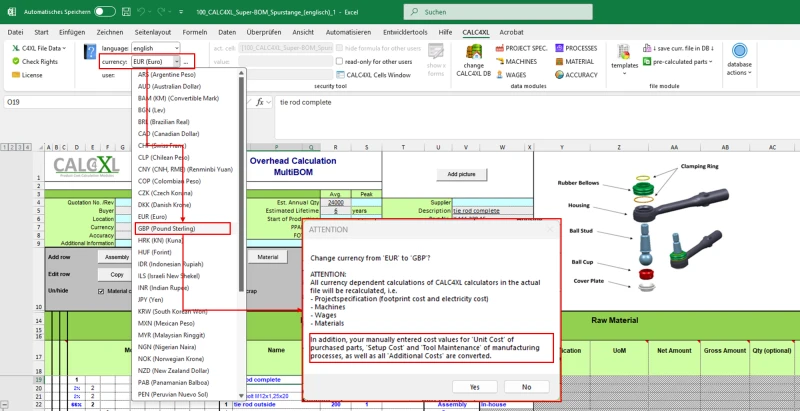Click the Suchen search field
Viewport: 800px width, 411px height.
[498, 12]
